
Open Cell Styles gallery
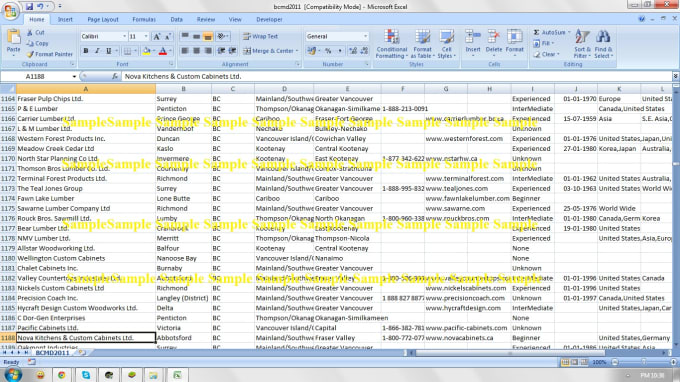[x=446, y=44]
